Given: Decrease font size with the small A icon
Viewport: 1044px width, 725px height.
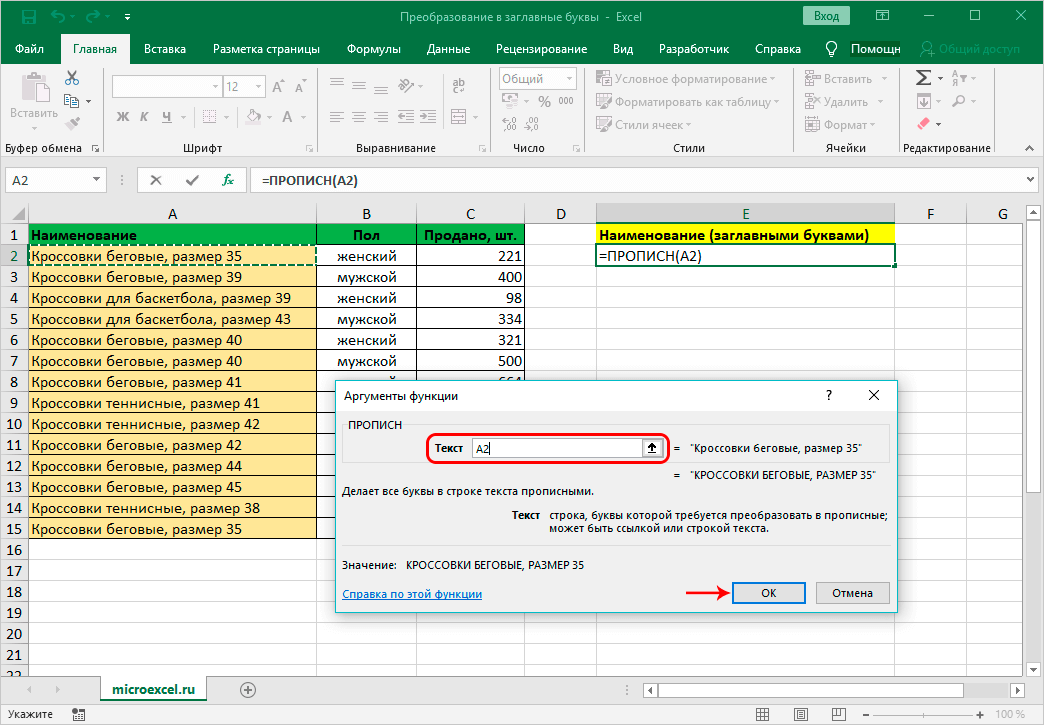Looking at the screenshot, I should [300, 87].
